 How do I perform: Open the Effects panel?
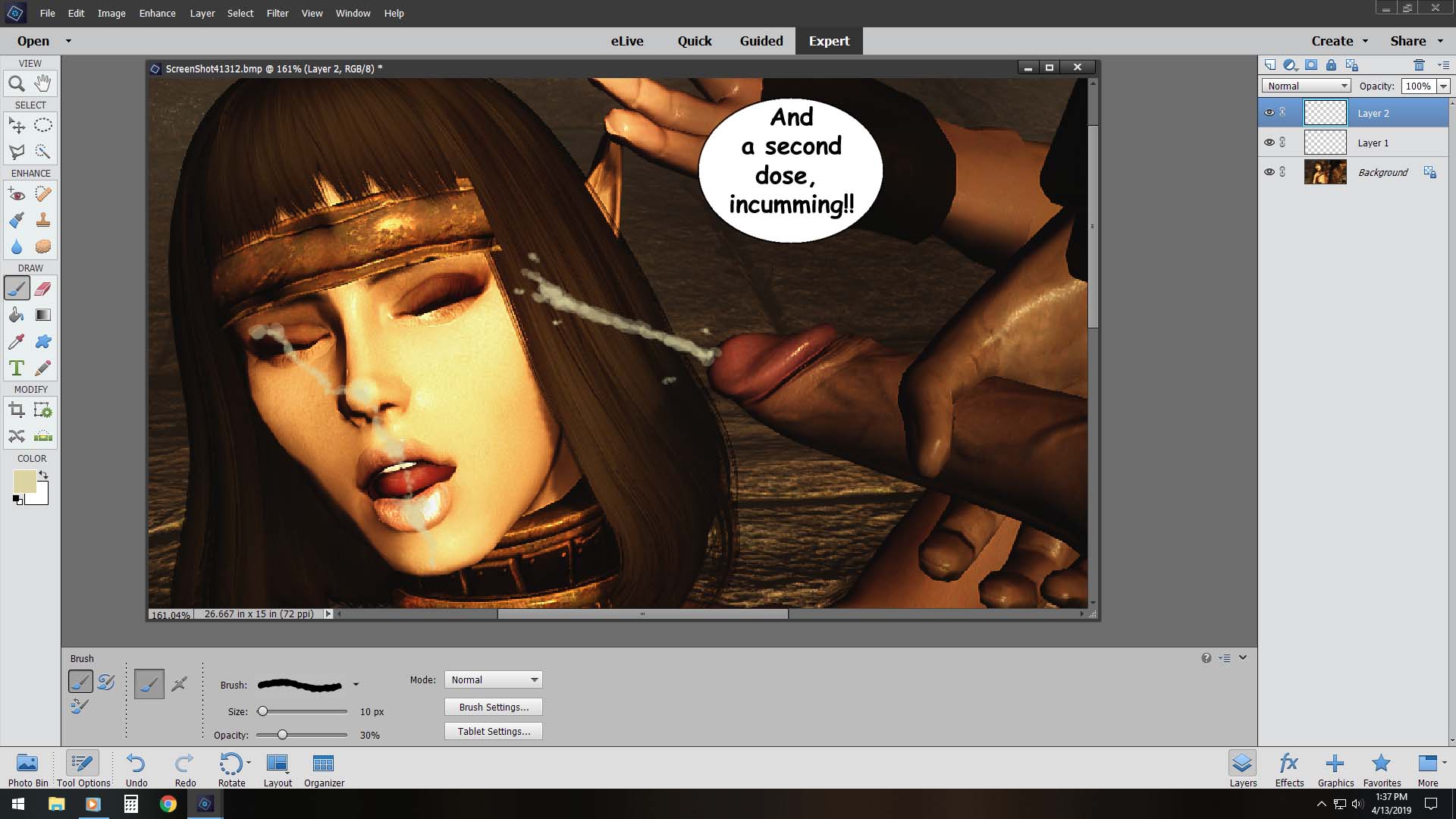pos(1289,768)
